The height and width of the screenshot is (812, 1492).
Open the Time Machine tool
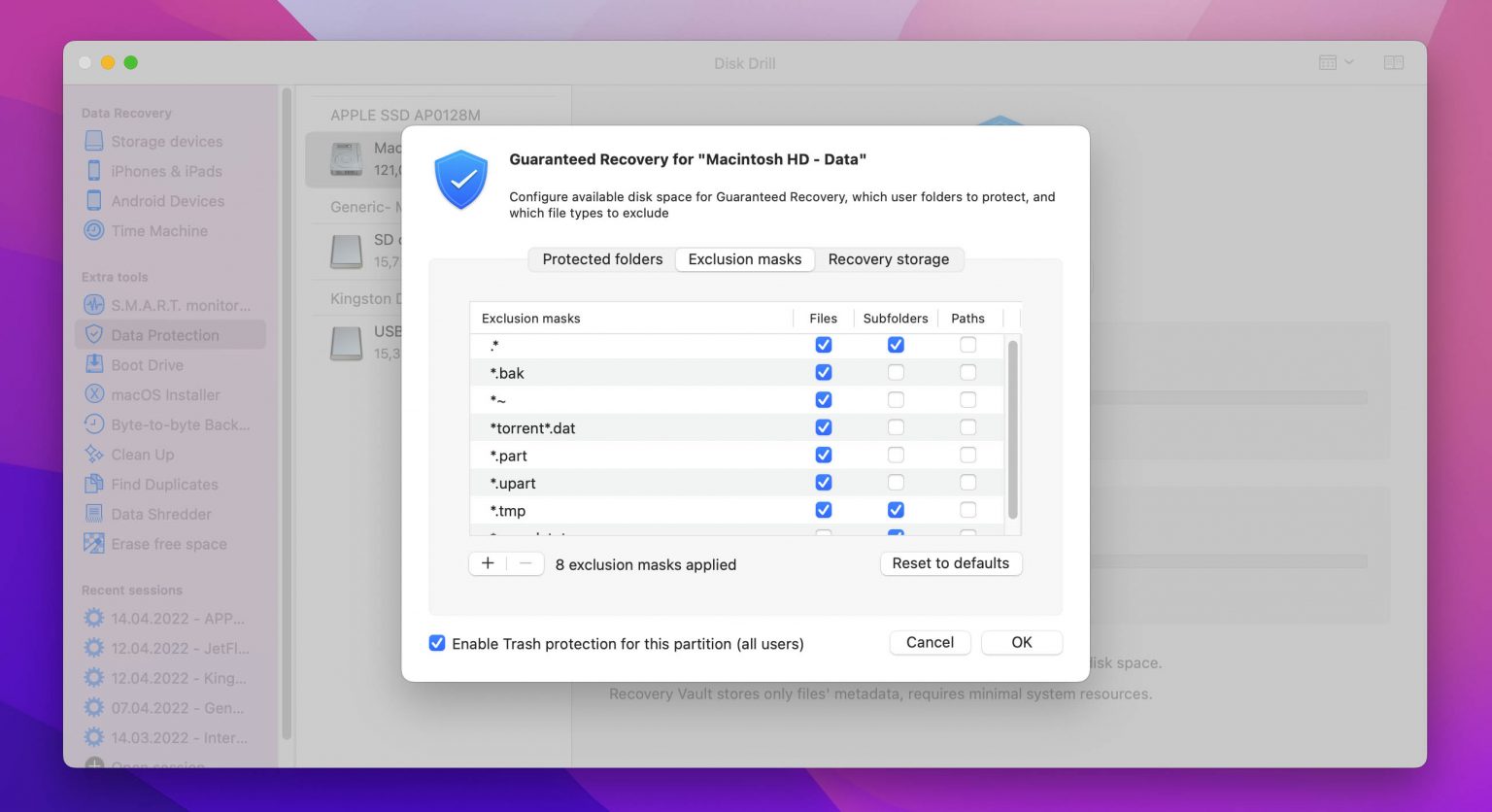tap(159, 230)
